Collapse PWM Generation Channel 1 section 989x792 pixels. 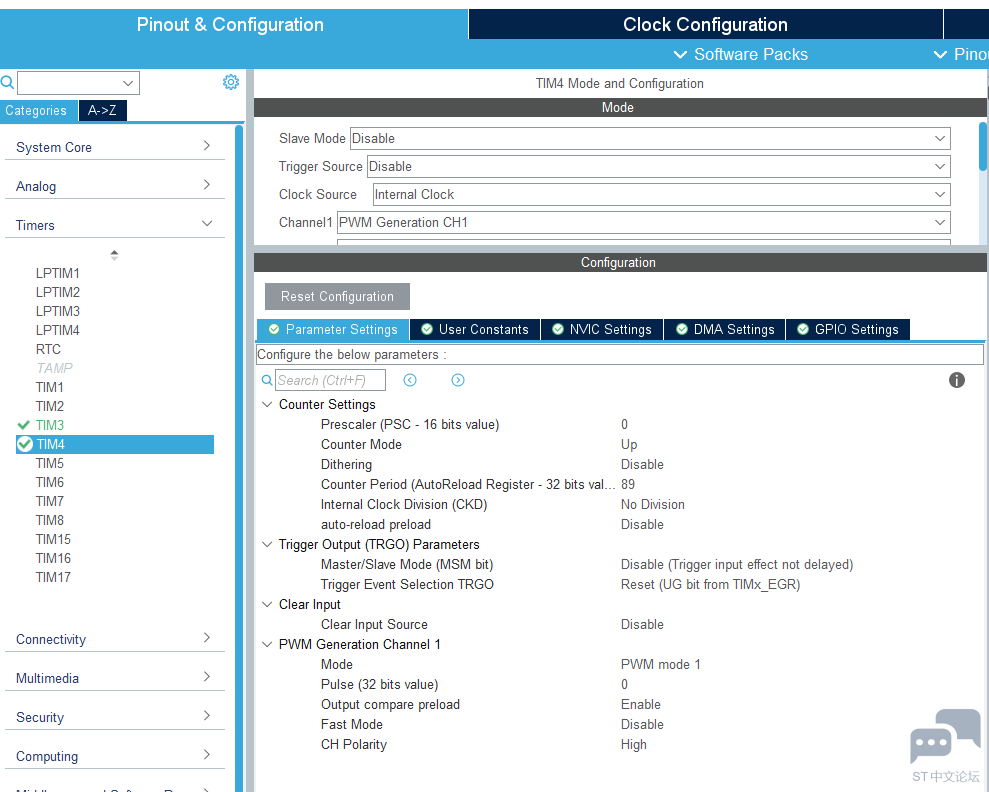pos(267,645)
